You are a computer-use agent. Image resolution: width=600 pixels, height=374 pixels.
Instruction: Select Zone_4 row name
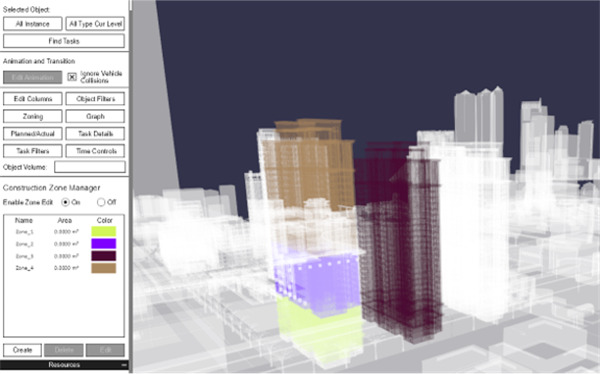[x=24, y=268]
